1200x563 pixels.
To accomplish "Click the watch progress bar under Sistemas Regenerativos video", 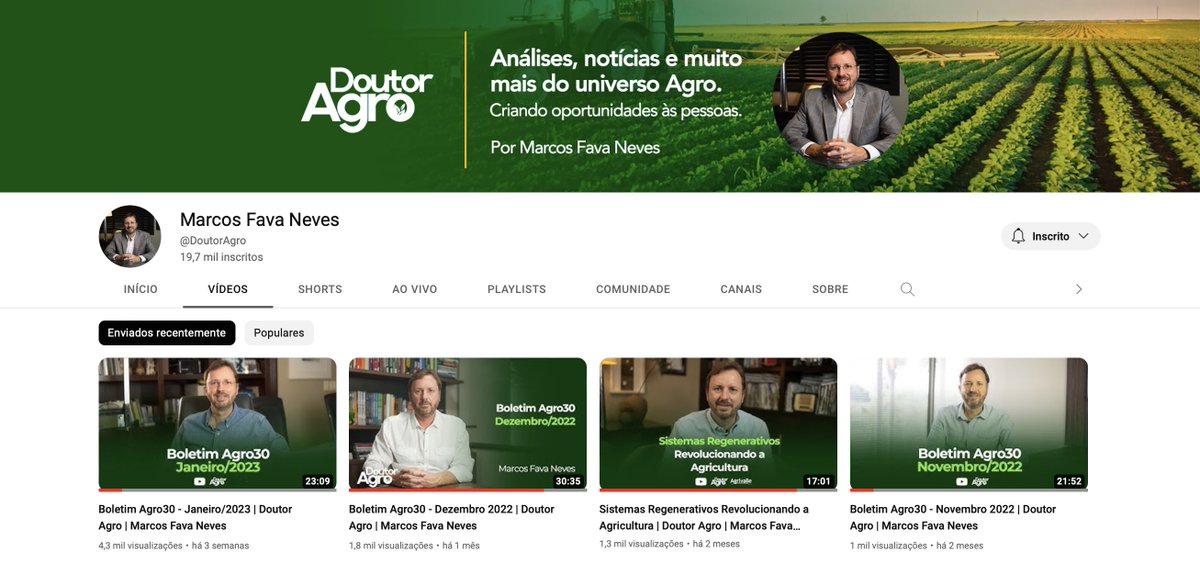I will coord(718,490).
